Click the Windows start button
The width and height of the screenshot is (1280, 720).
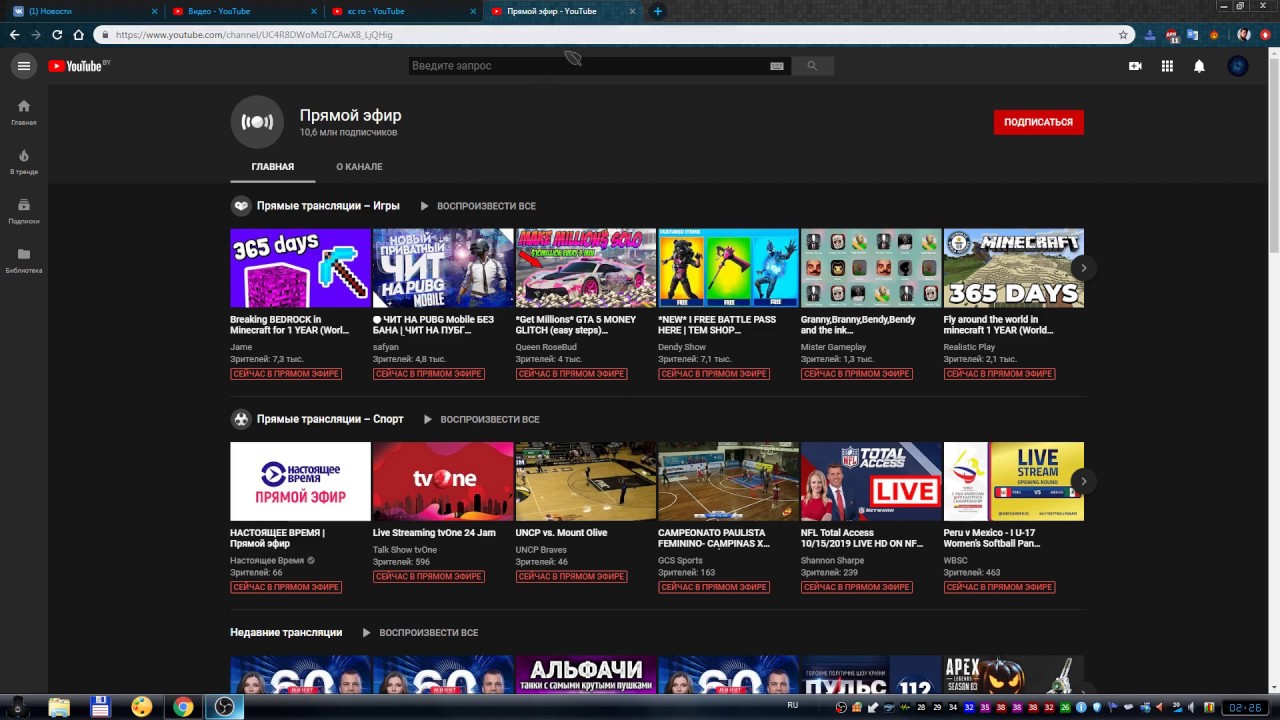(x=17, y=707)
